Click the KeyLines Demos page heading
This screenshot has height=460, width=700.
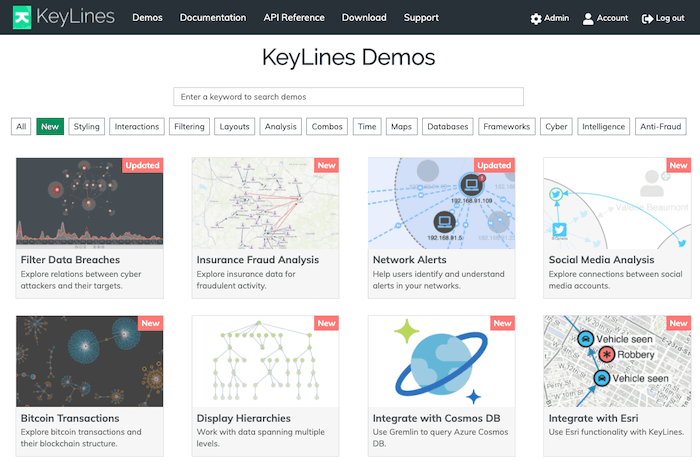click(x=348, y=57)
